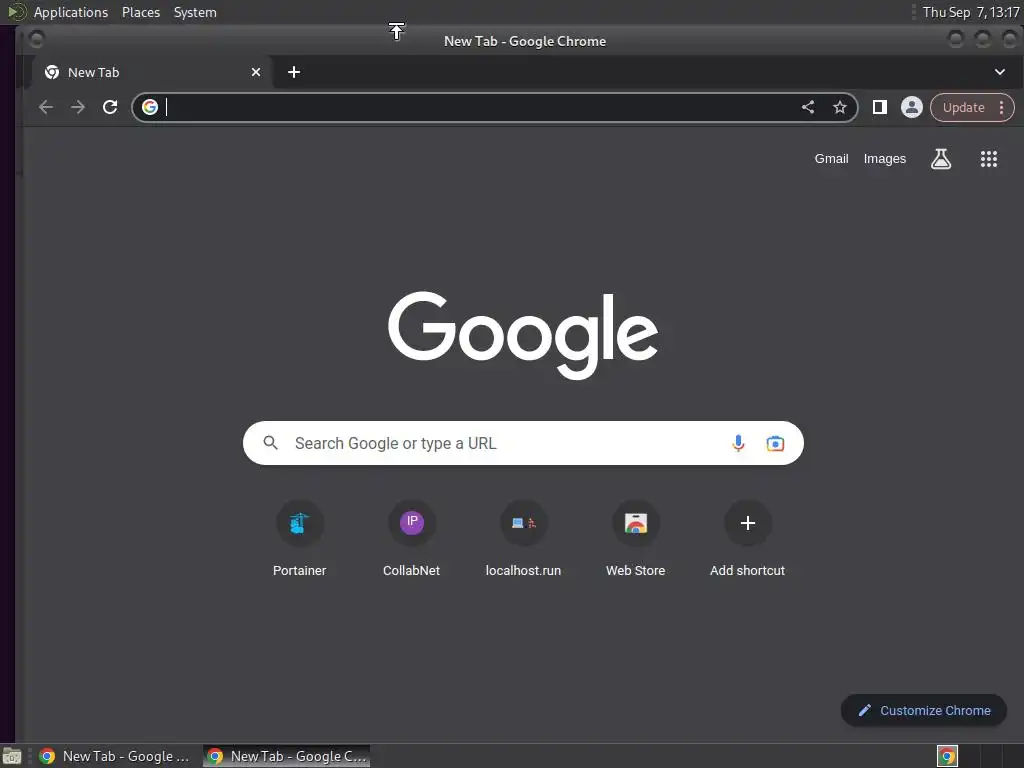1024x768 pixels.
Task: Open the Chrome side panel
Action: click(x=880, y=107)
